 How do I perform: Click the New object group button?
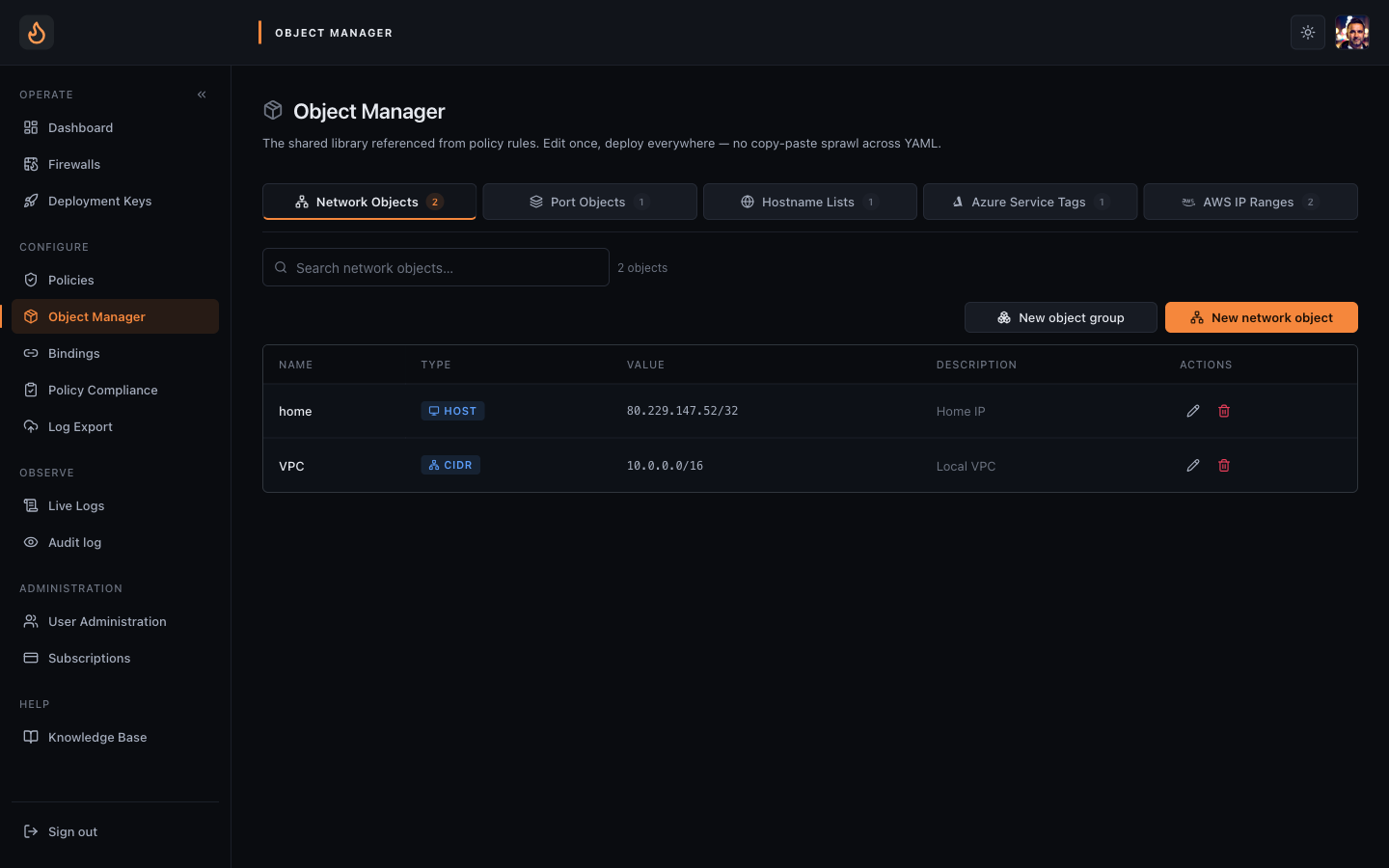(1061, 317)
